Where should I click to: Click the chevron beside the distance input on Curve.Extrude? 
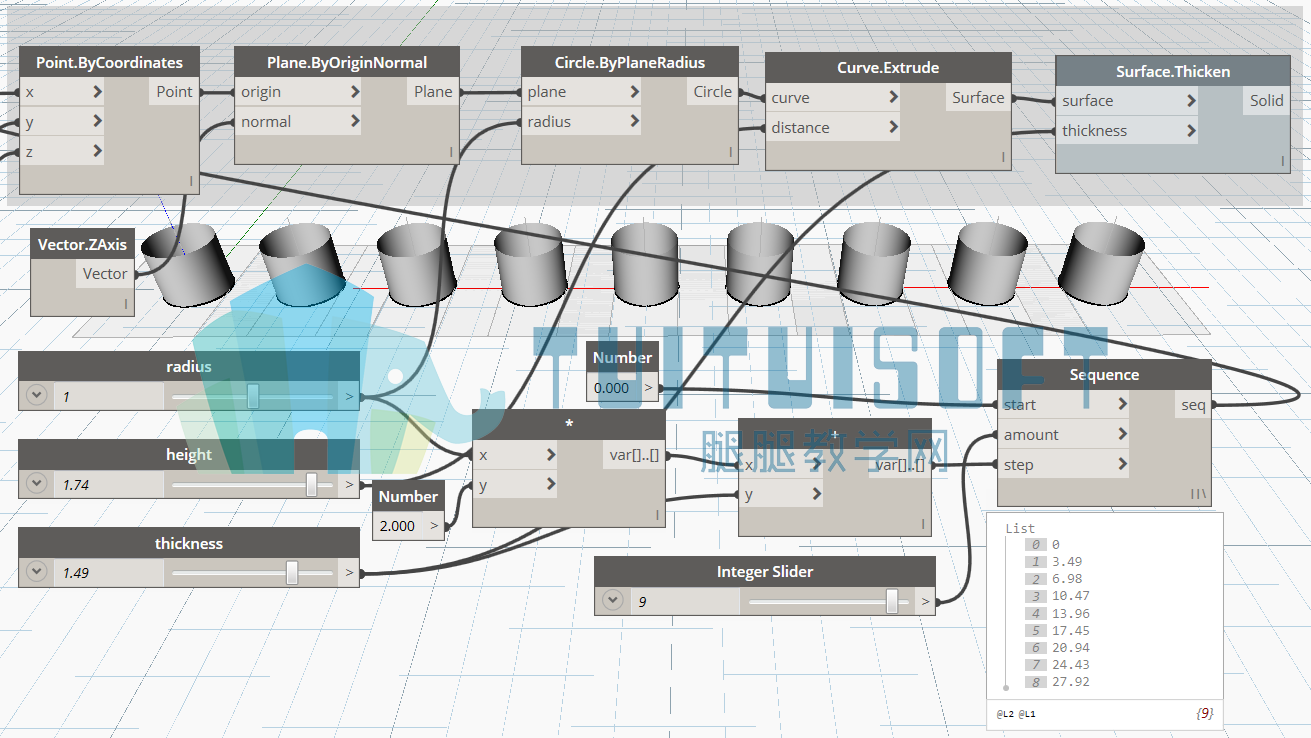coord(893,128)
